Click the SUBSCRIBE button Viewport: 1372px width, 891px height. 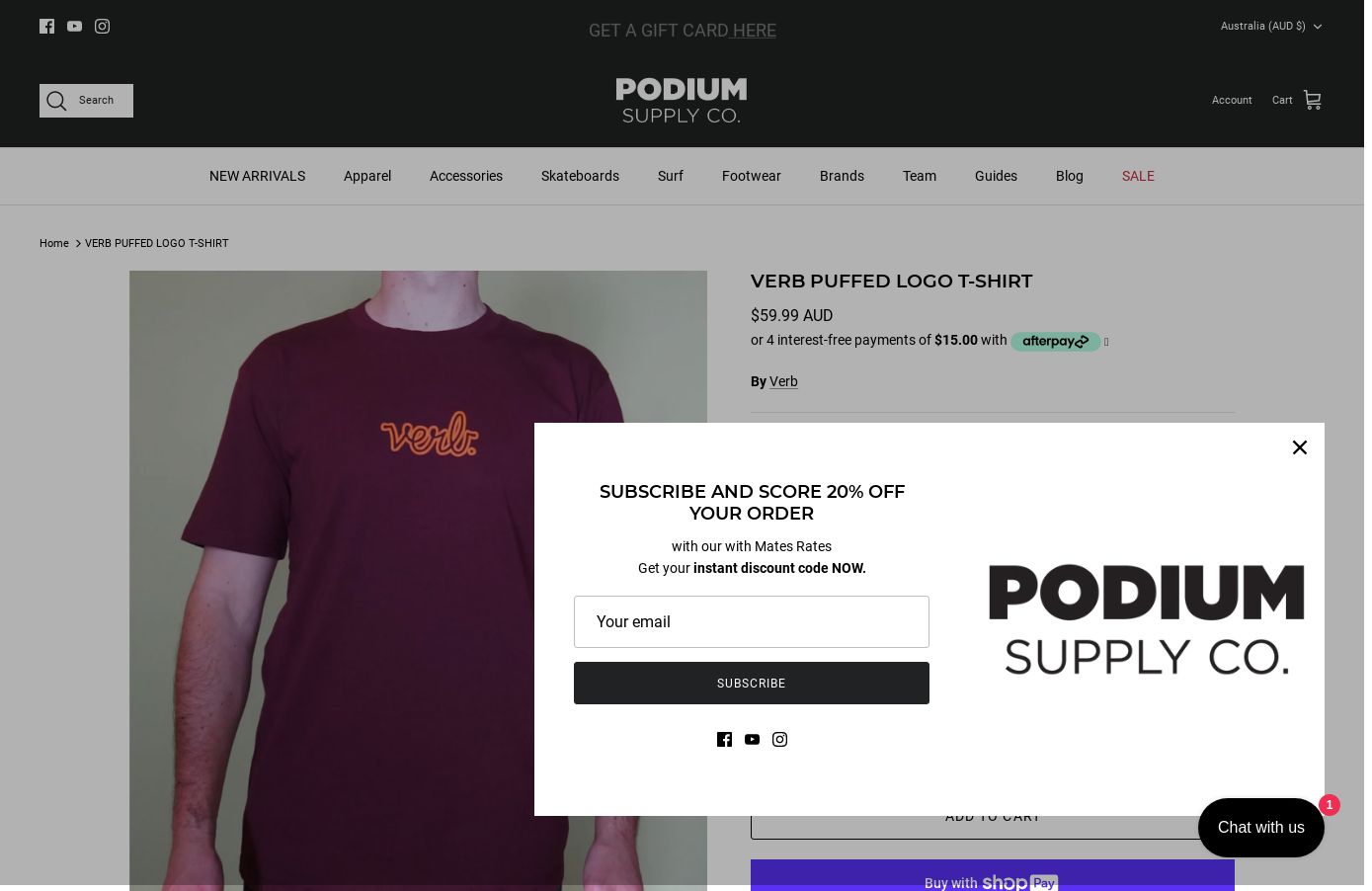coord(752,684)
